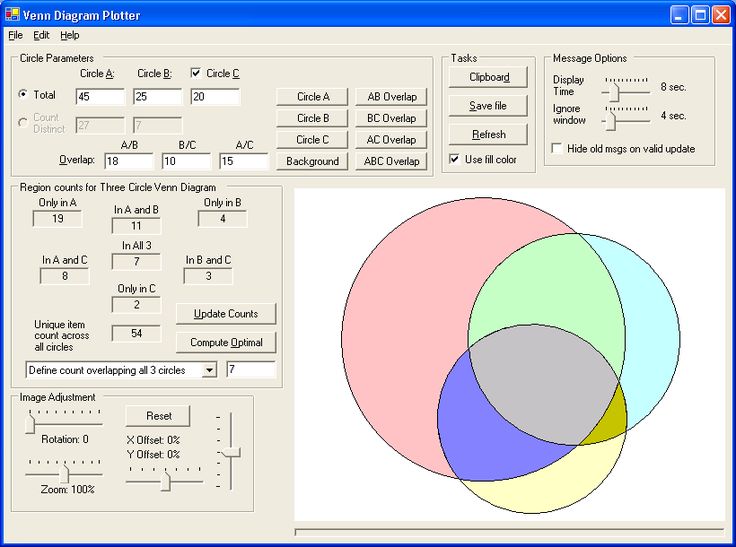Click the X Offset slider thumb
This screenshot has height=547, width=736.
[165, 481]
